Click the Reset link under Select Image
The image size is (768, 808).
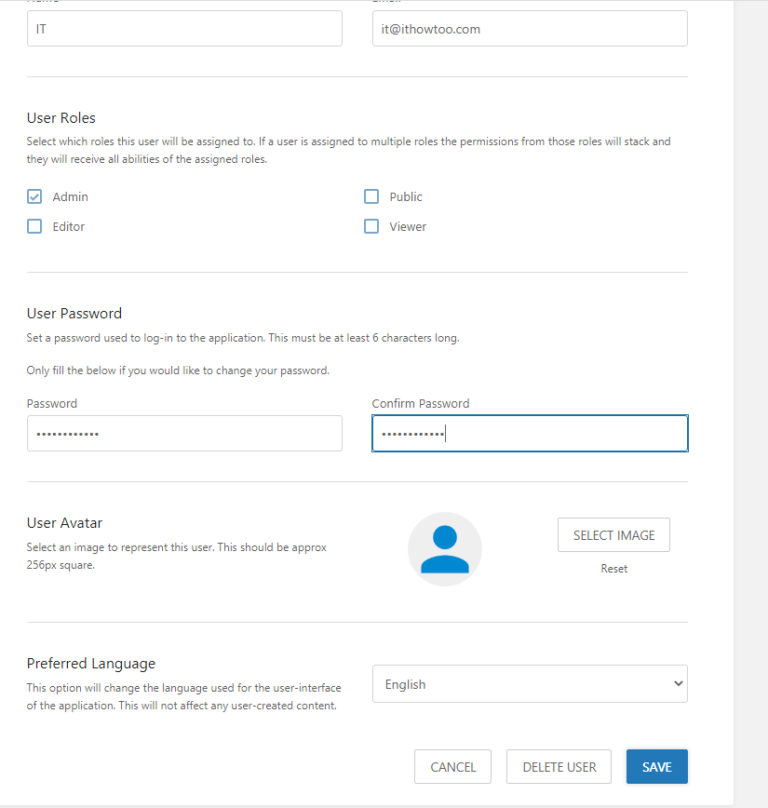[x=614, y=568]
